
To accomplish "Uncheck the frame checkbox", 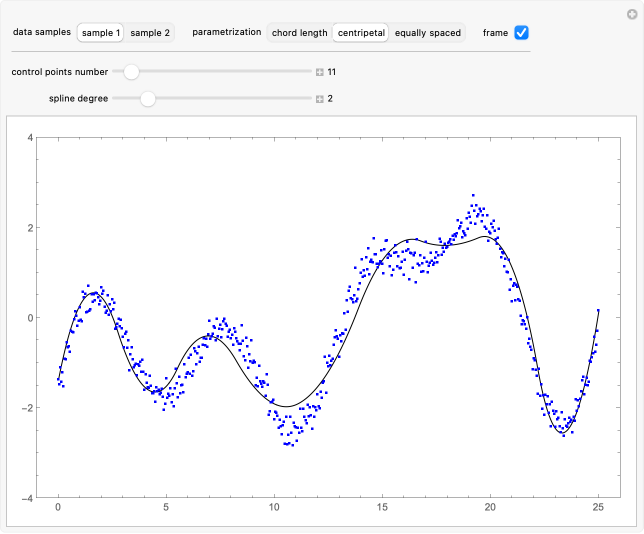I will coord(521,33).
